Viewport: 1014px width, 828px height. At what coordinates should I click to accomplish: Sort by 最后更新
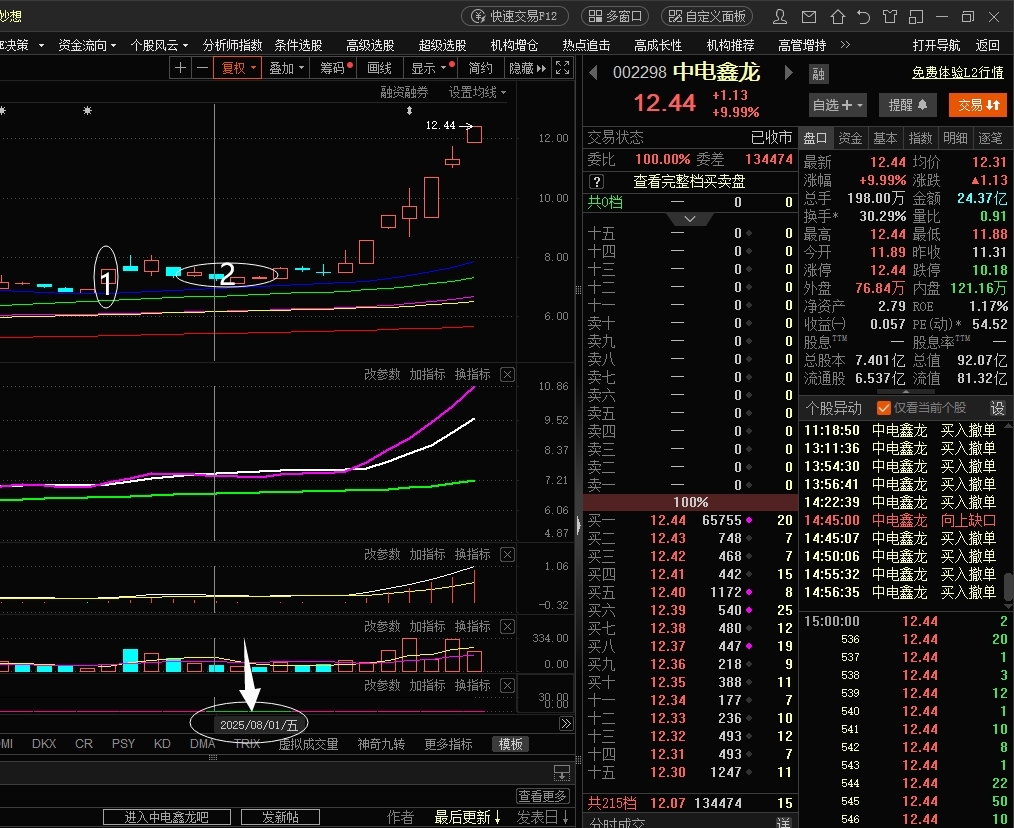467,817
